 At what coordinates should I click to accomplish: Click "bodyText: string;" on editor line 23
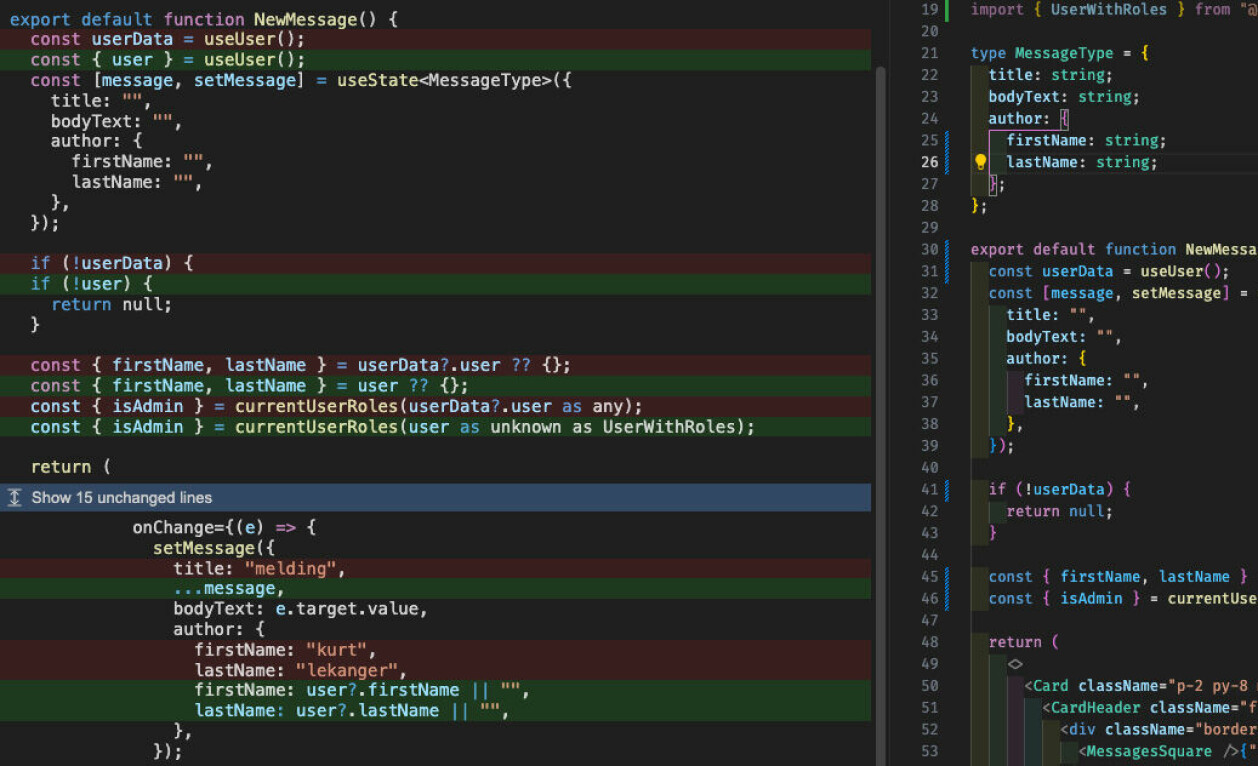(1064, 97)
